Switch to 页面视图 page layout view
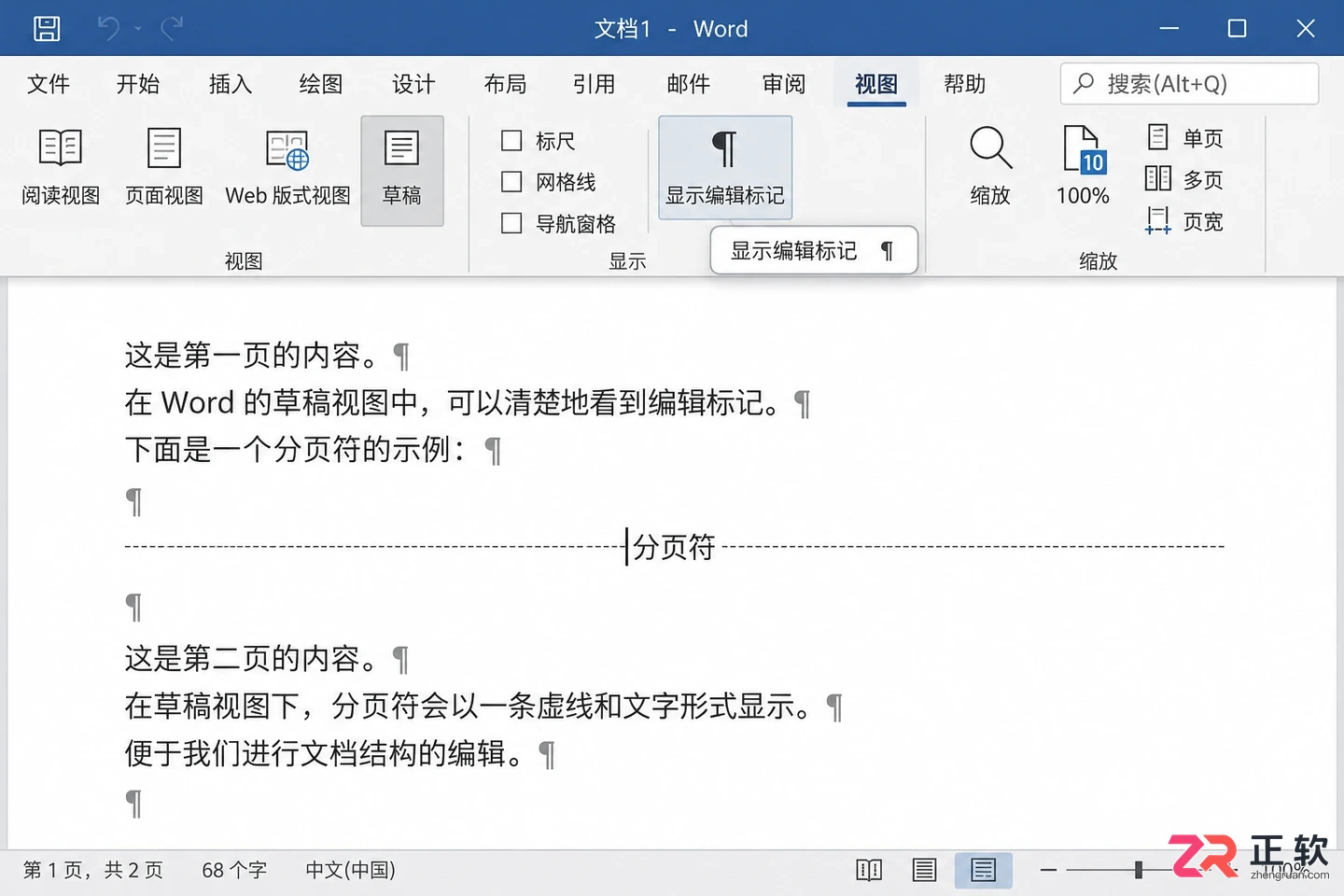Image resolution: width=1344 pixels, height=896 pixels. click(x=164, y=169)
